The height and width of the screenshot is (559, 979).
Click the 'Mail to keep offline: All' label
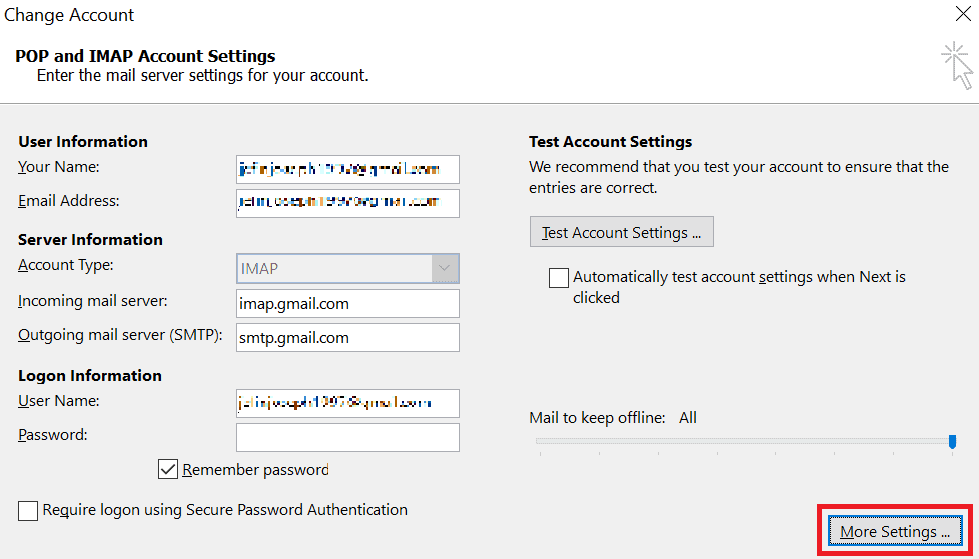[x=613, y=417]
